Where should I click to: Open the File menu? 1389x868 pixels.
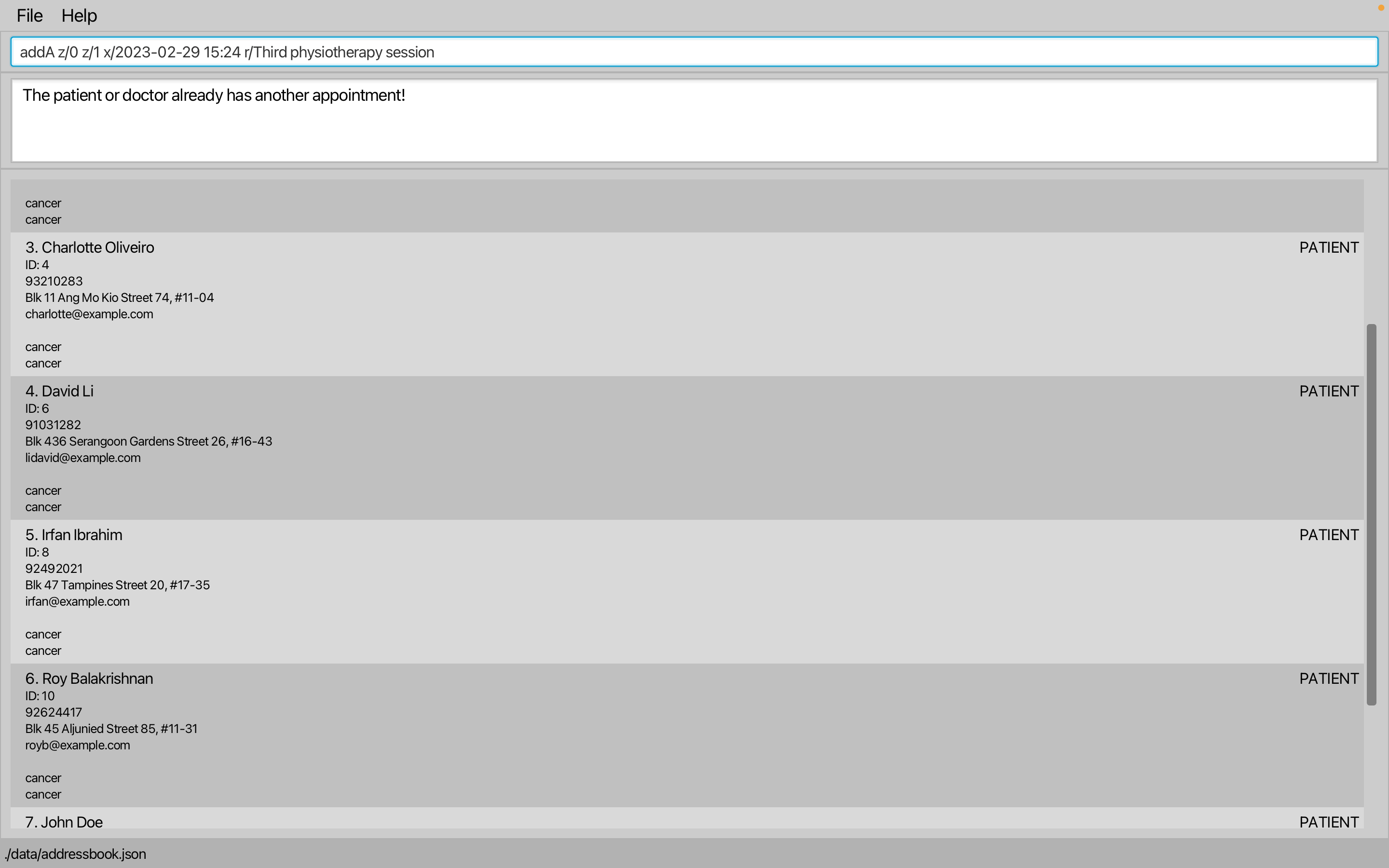click(29, 15)
